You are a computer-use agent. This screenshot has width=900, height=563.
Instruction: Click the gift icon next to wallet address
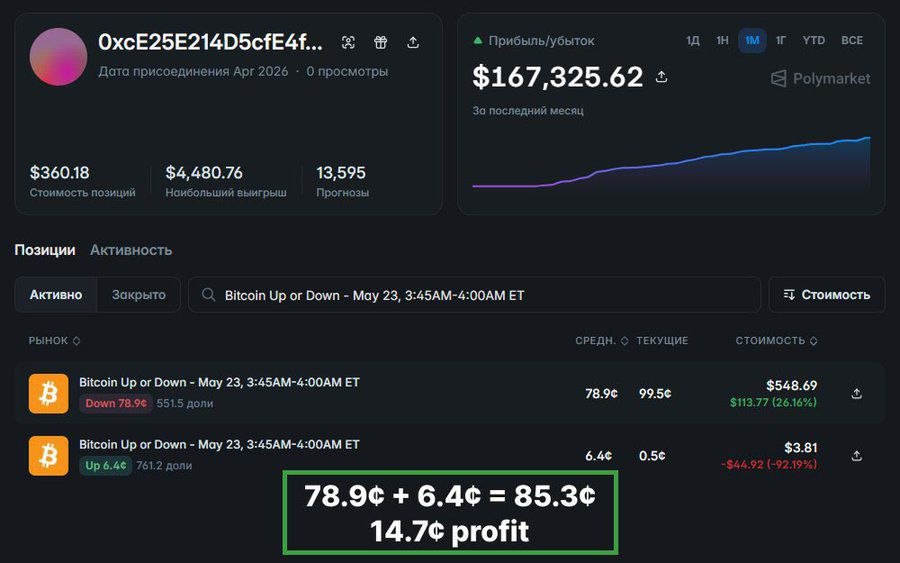pos(381,42)
